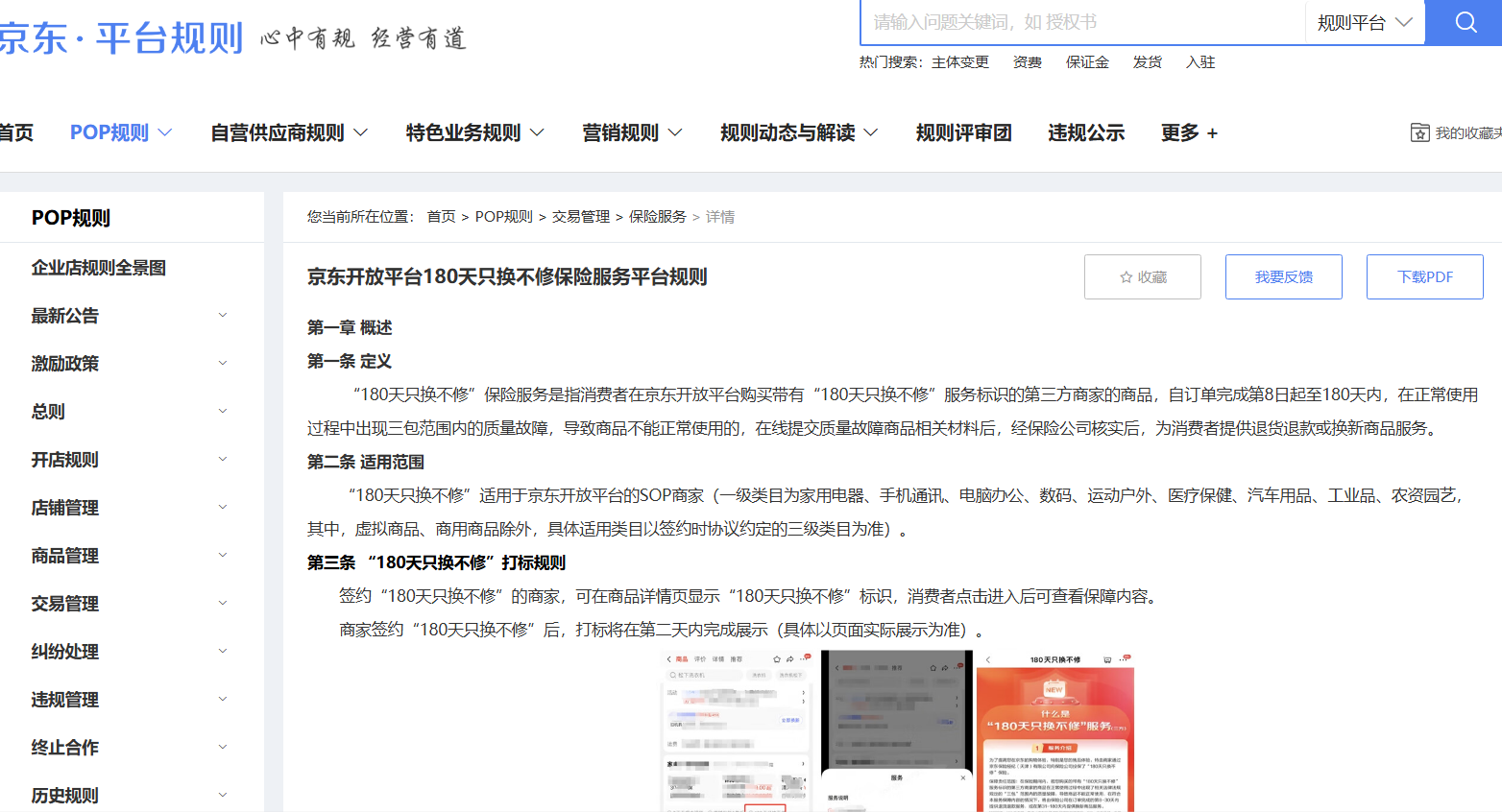The height and width of the screenshot is (812, 1502).
Task: Expand the 开店规则 sidebar chevron
Action: pos(223,460)
